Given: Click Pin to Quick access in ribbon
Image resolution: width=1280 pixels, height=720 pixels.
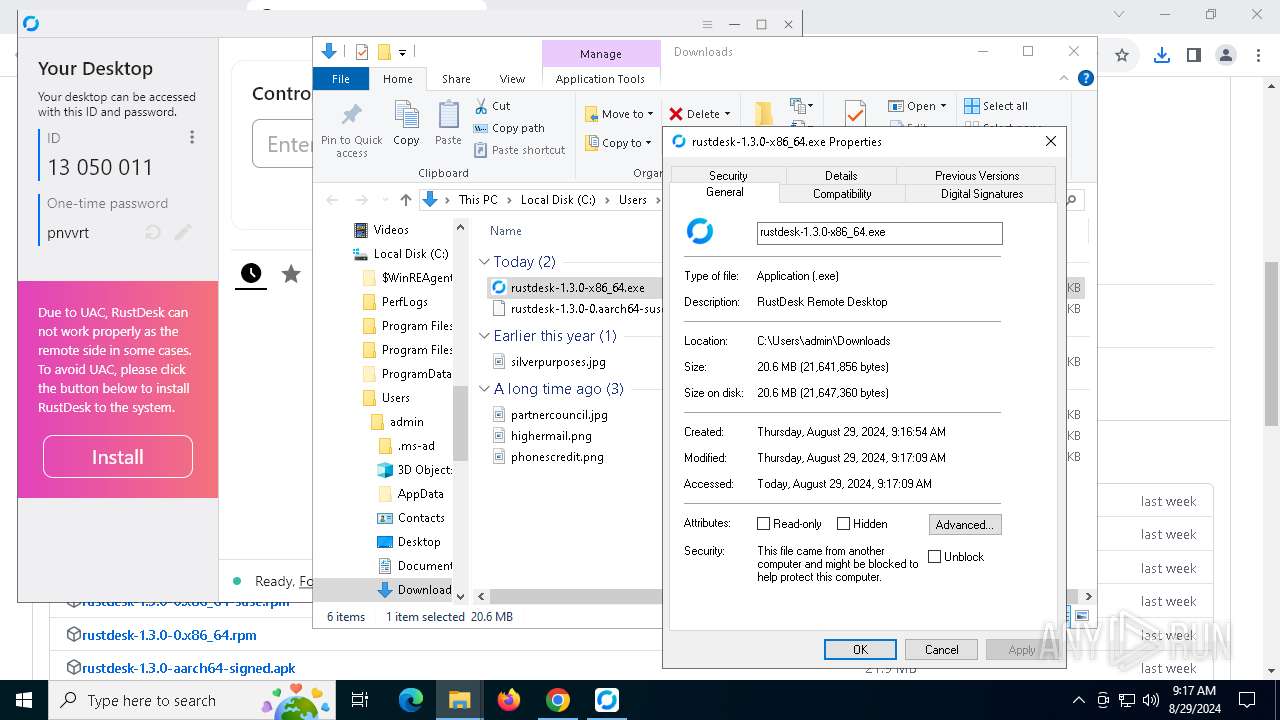Looking at the screenshot, I should 351,128.
